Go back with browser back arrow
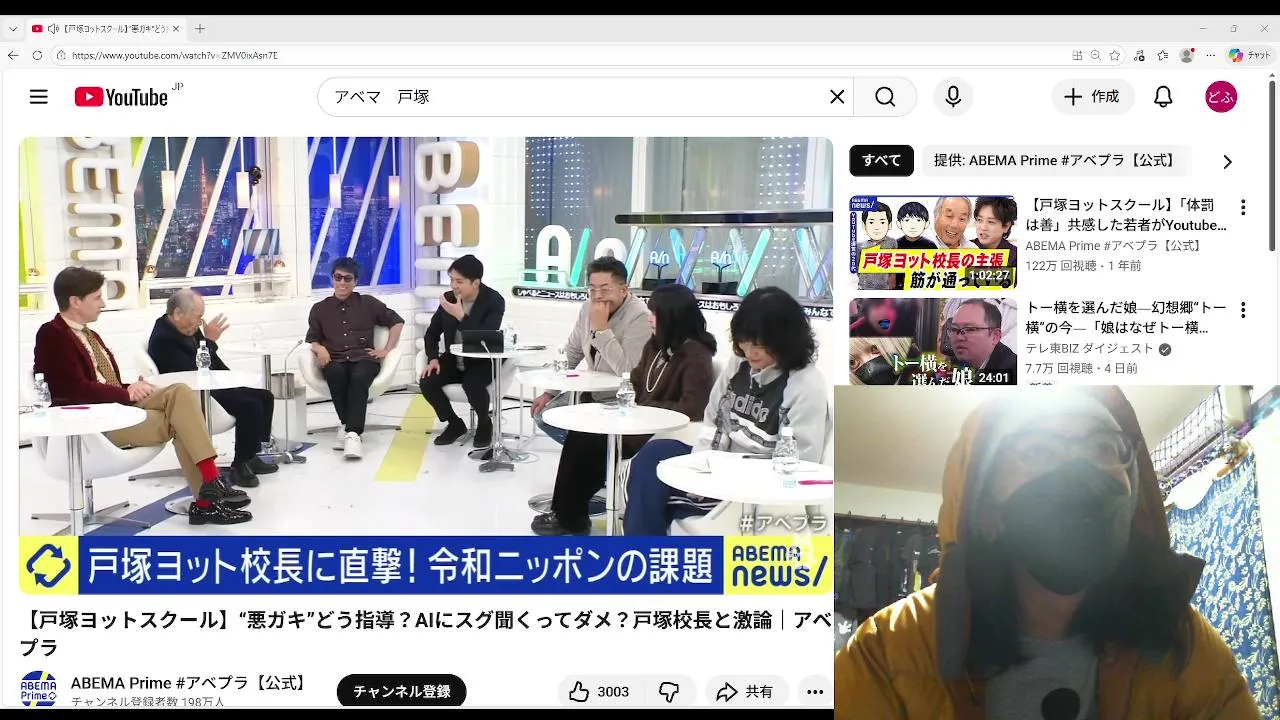1280x720 pixels. tap(13, 55)
